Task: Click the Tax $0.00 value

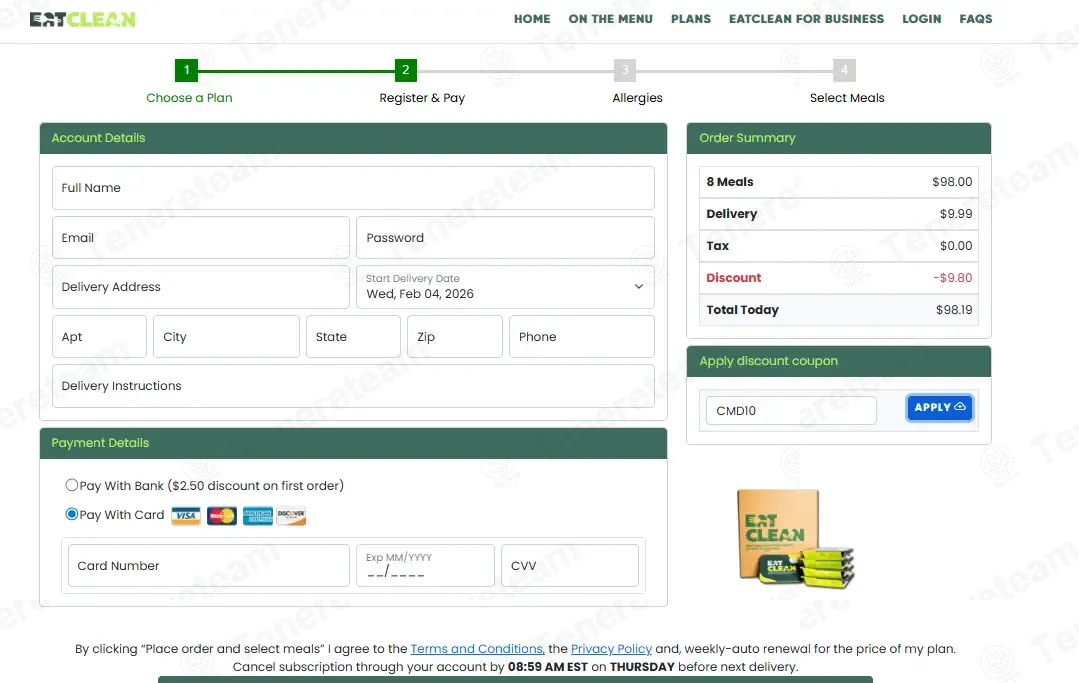Action: pos(956,246)
